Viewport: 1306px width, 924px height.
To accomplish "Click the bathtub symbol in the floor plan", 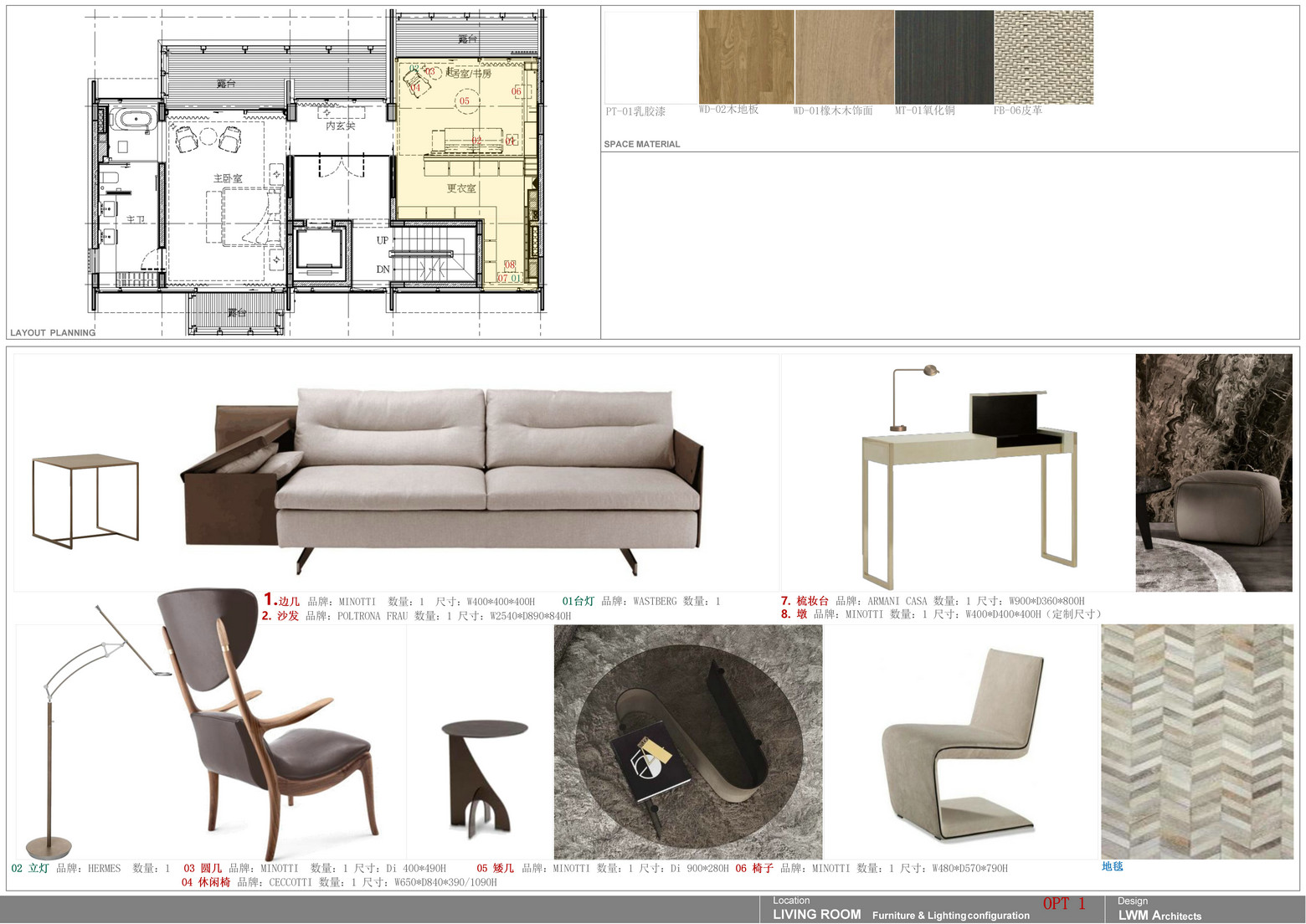I will coord(134,118).
